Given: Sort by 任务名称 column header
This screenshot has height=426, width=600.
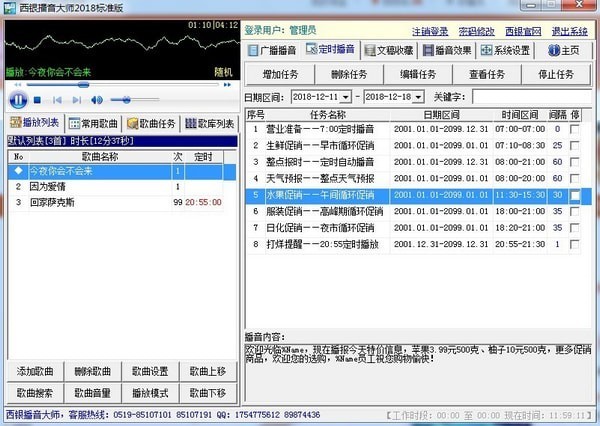Looking at the screenshot, I should pos(328,115).
